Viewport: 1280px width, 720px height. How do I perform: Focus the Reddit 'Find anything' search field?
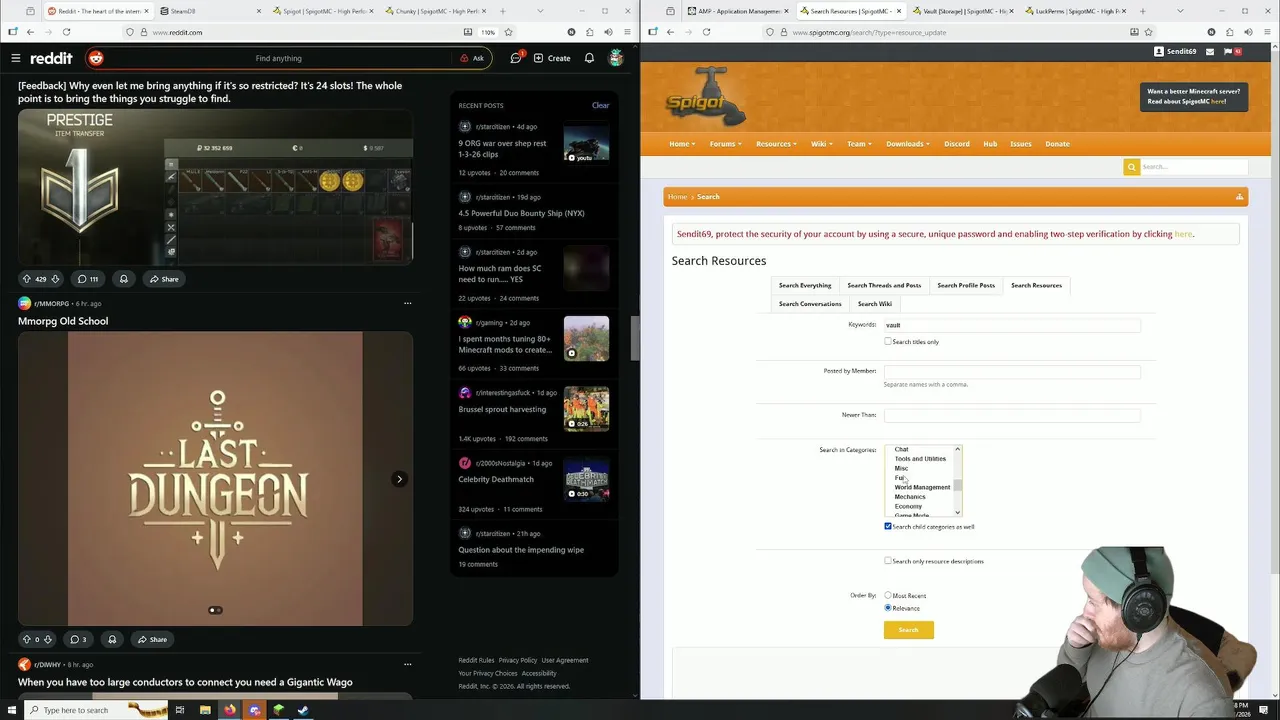(x=280, y=58)
